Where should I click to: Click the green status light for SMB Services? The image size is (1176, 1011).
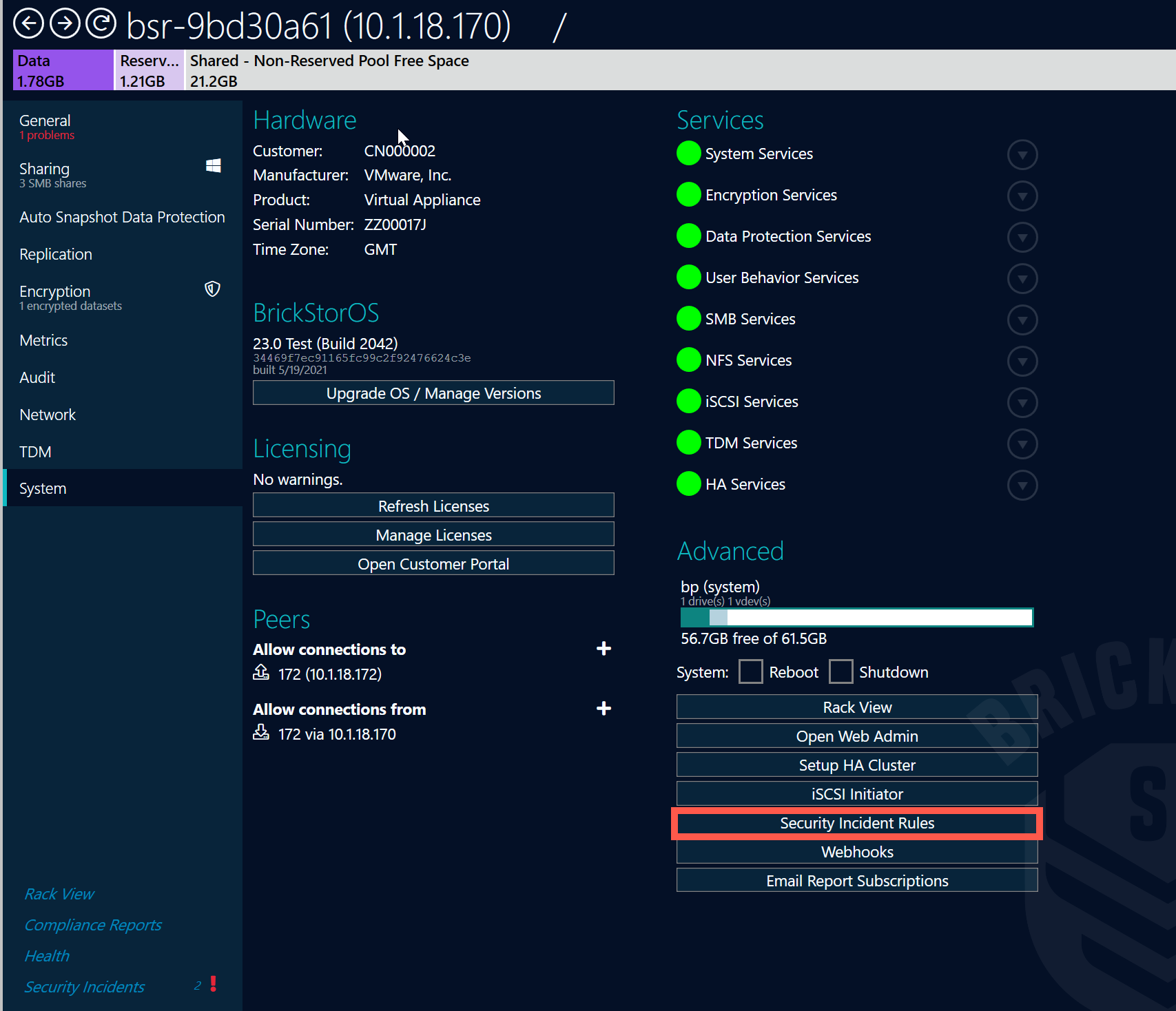pos(688,318)
